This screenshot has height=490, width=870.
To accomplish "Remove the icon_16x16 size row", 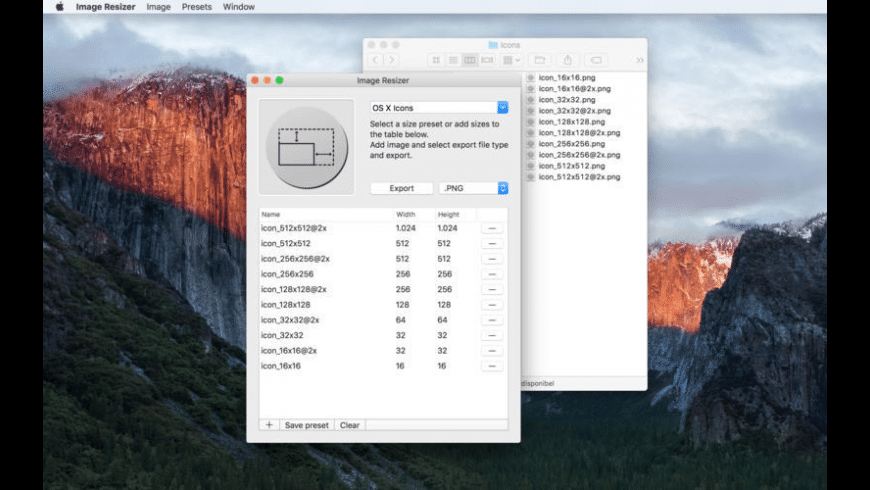I will pos(491,366).
